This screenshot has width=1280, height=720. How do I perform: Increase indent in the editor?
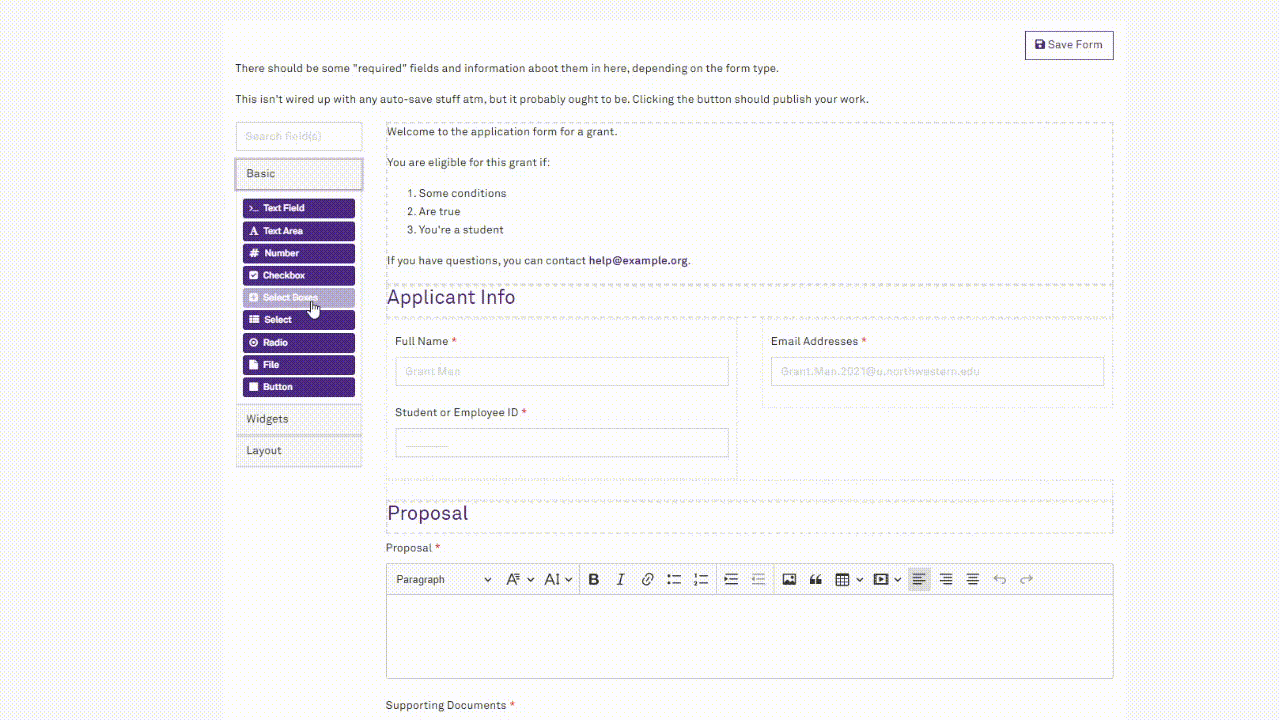731,580
